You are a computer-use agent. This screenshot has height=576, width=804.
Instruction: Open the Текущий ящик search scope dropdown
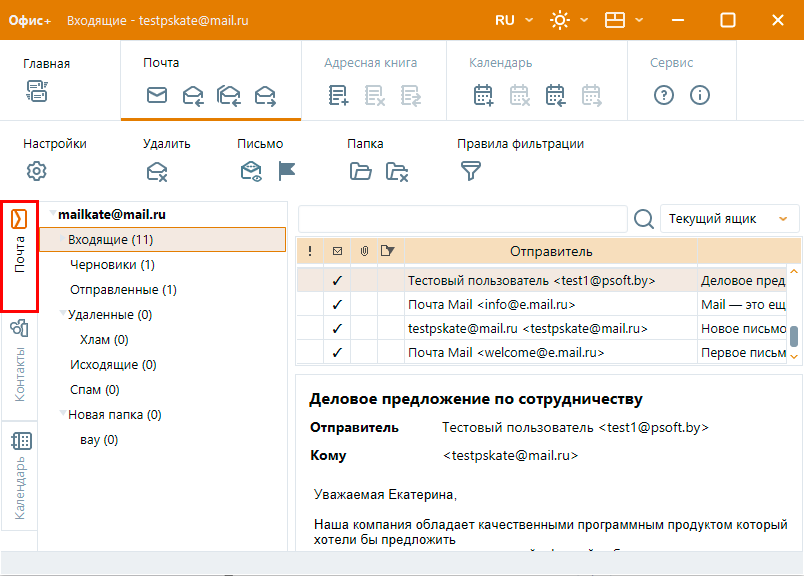pos(730,219)
